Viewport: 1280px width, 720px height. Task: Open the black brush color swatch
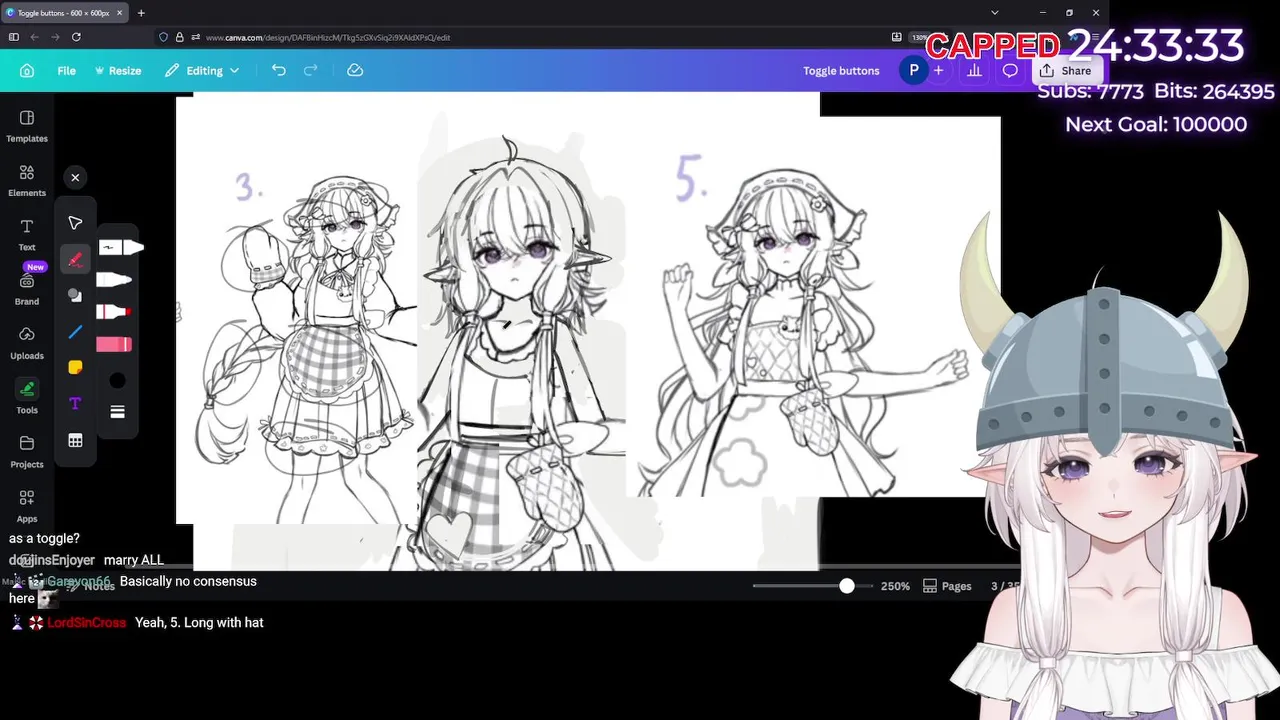pos(117,380)
